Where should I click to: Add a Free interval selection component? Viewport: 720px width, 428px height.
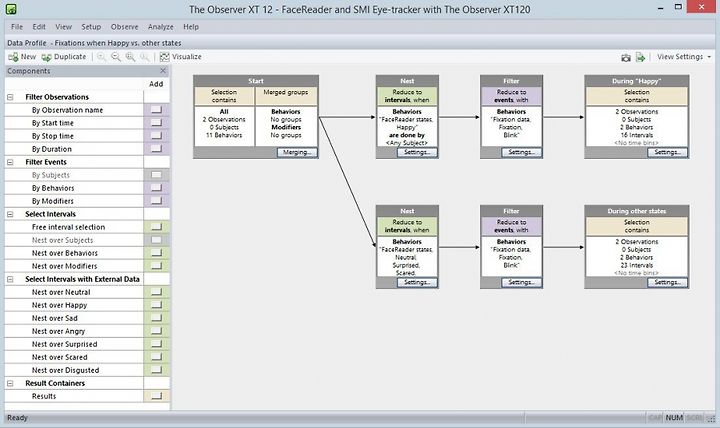tap(157, 226)
